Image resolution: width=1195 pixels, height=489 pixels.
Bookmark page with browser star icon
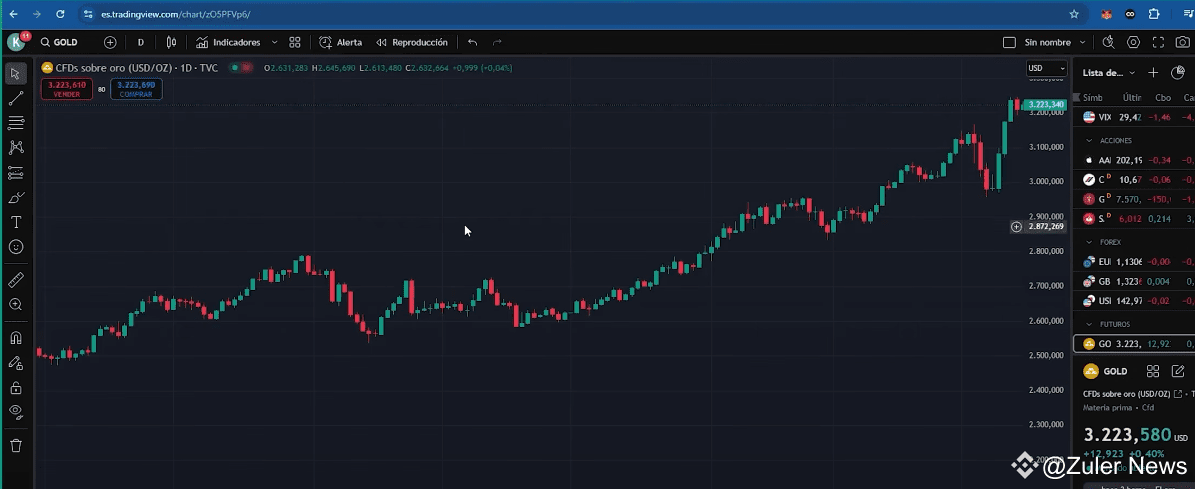coord(1075,14)
